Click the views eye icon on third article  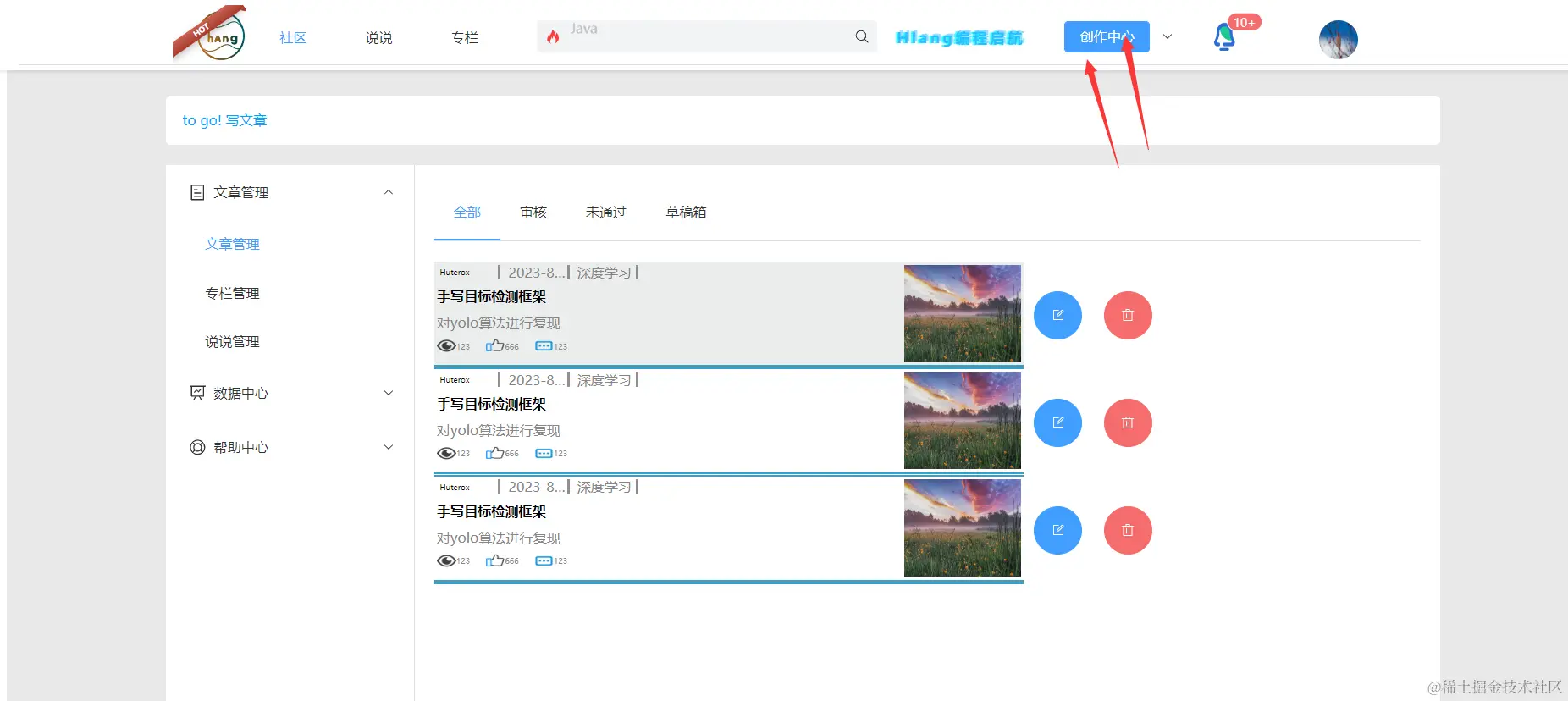(446, 560)
